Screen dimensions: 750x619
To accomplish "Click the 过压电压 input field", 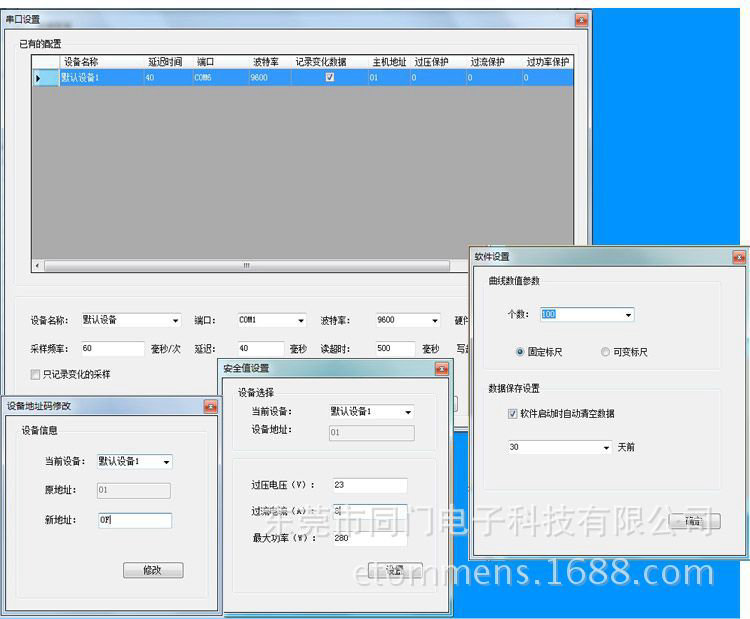I will pos(369,486).
